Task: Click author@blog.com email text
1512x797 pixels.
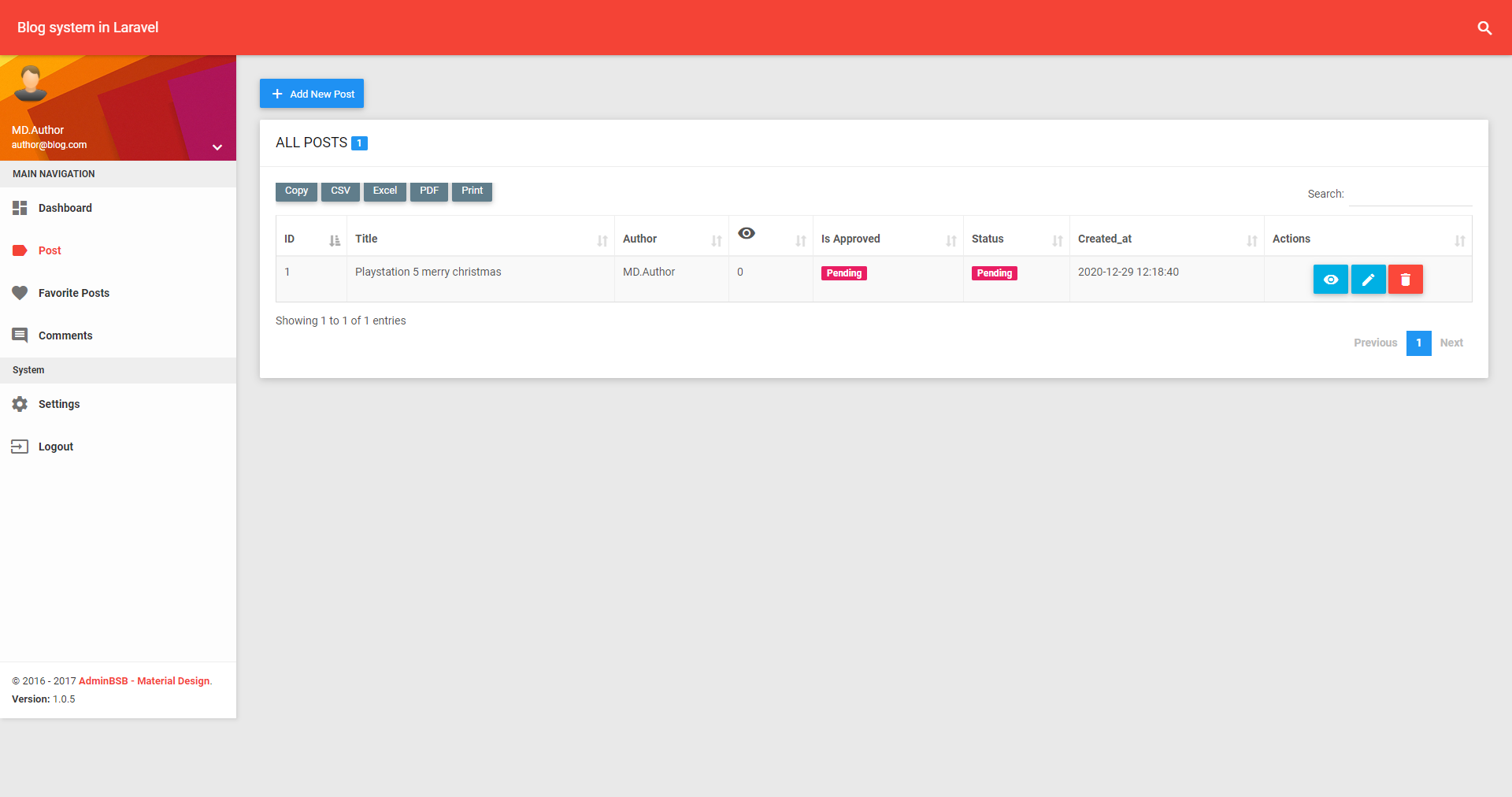Action: (x=50, y=145)
